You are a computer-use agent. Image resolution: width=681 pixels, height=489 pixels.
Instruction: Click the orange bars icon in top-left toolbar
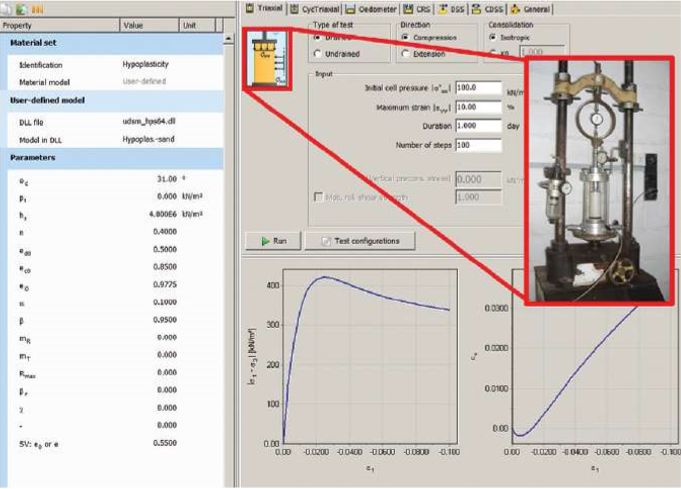click(40, 8)
